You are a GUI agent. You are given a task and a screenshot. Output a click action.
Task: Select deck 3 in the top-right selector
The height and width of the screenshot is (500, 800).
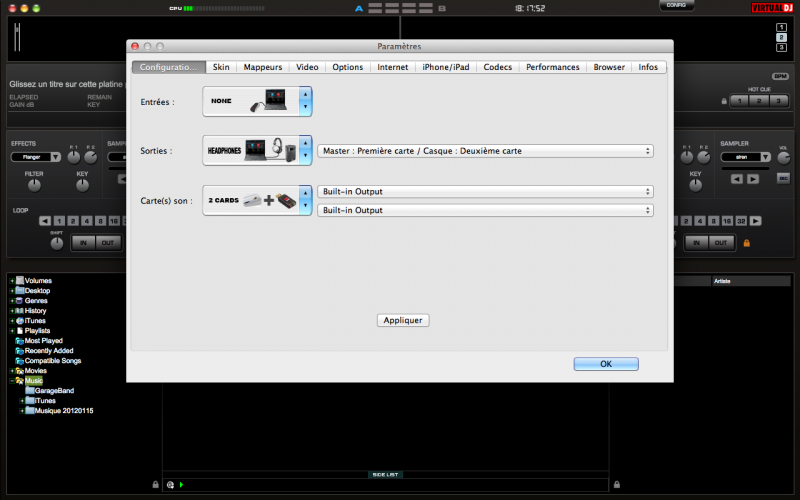(x=781, y=47)
